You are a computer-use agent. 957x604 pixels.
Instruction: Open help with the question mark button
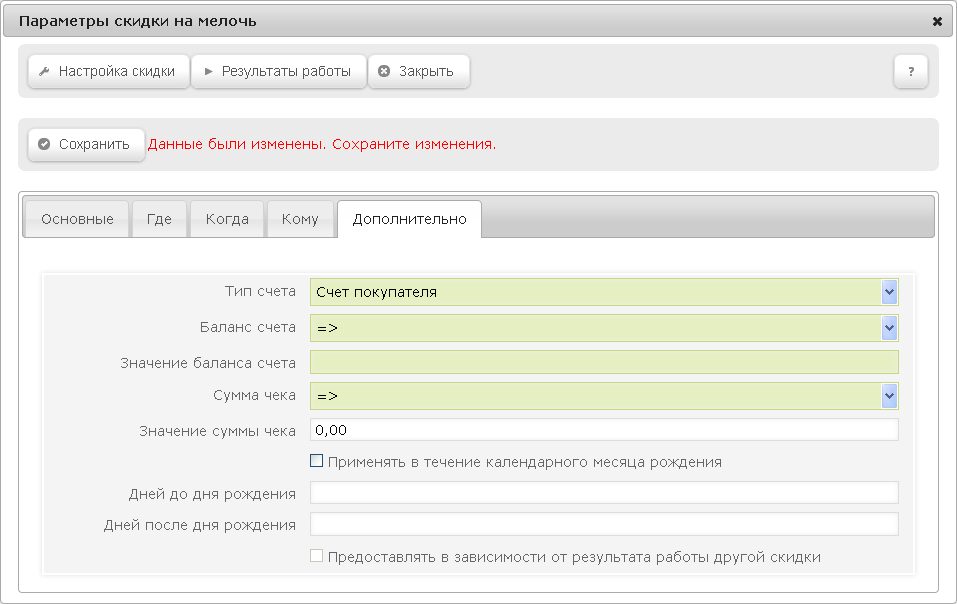point(911,71)
